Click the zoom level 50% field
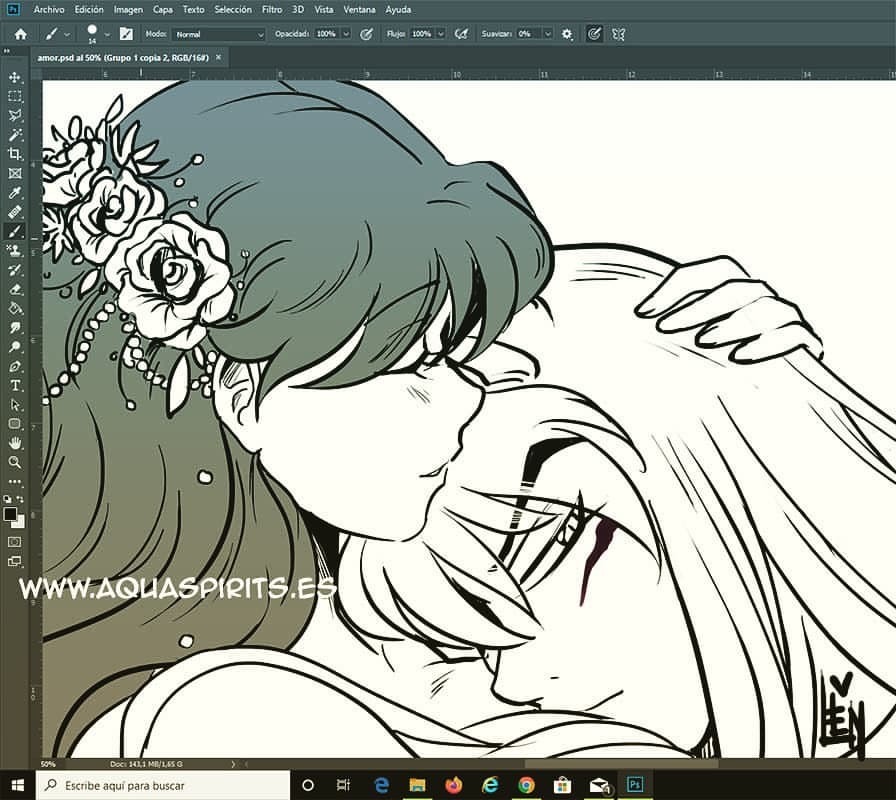 coord(48,764)
